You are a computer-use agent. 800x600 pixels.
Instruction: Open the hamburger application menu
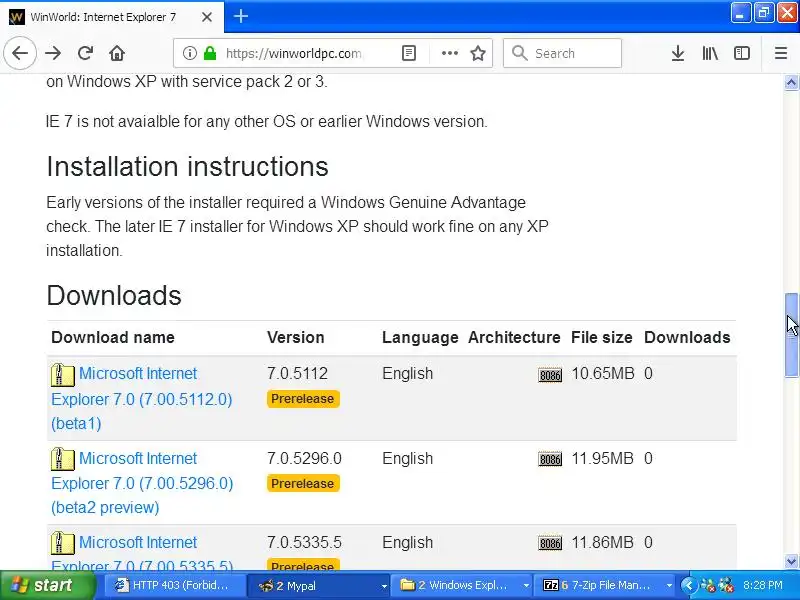[781, 53]
